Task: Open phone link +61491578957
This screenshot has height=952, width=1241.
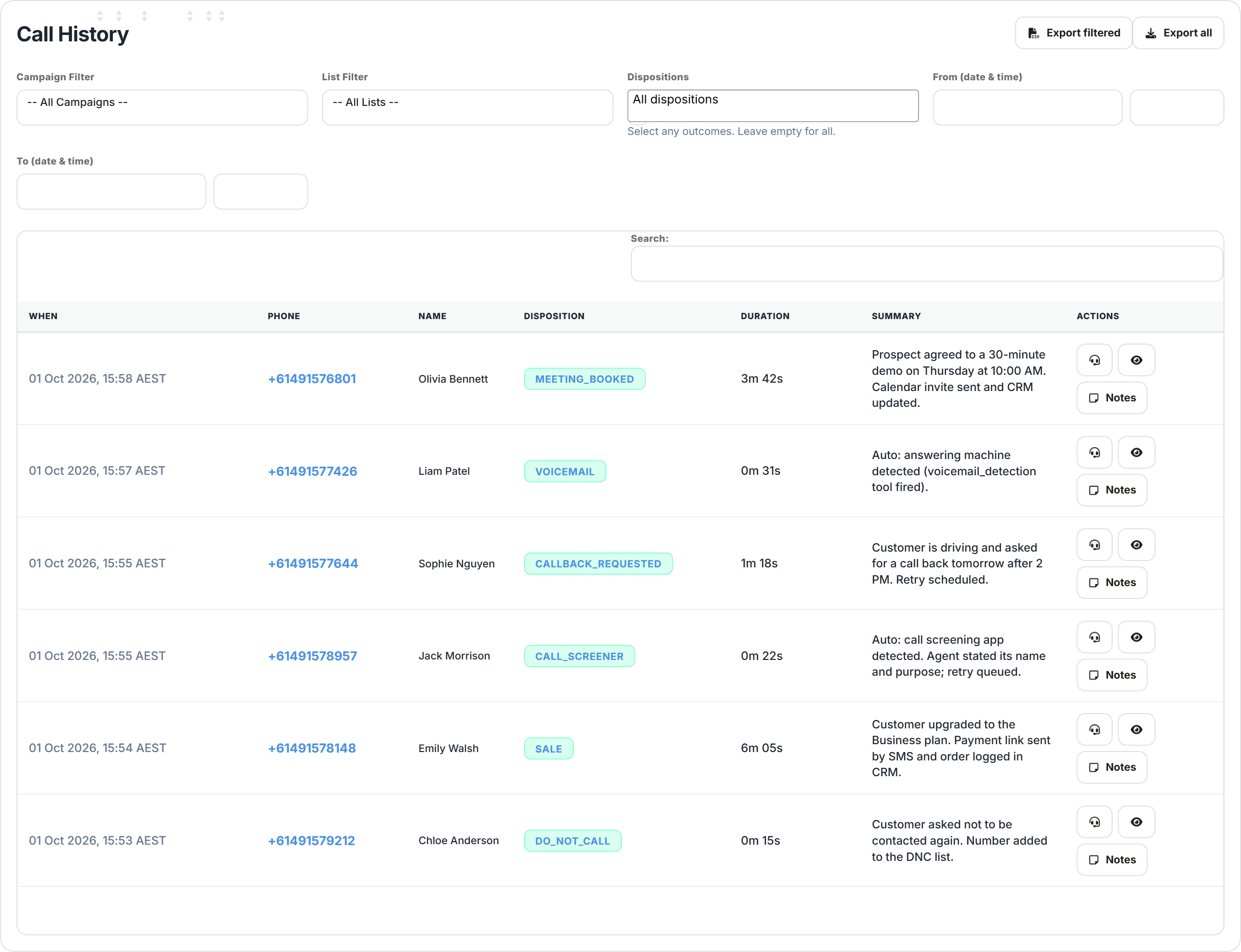Action: coord(312,656)
